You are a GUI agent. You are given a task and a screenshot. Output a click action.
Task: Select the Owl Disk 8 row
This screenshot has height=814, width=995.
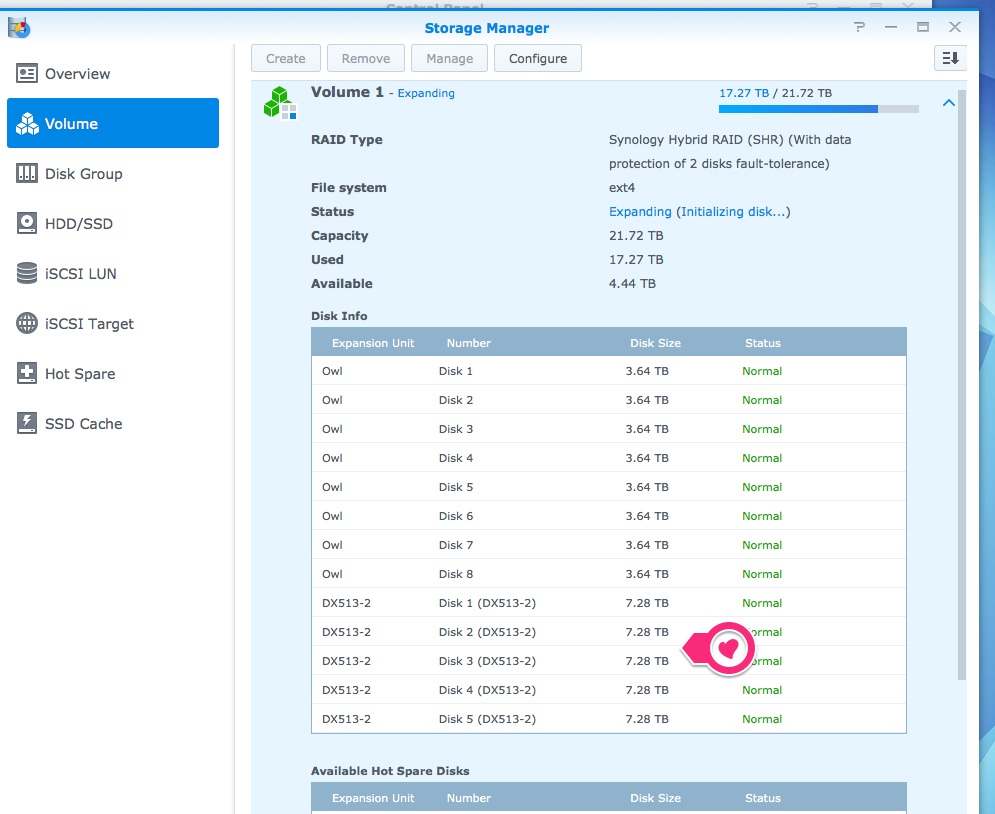coord(609,574)
